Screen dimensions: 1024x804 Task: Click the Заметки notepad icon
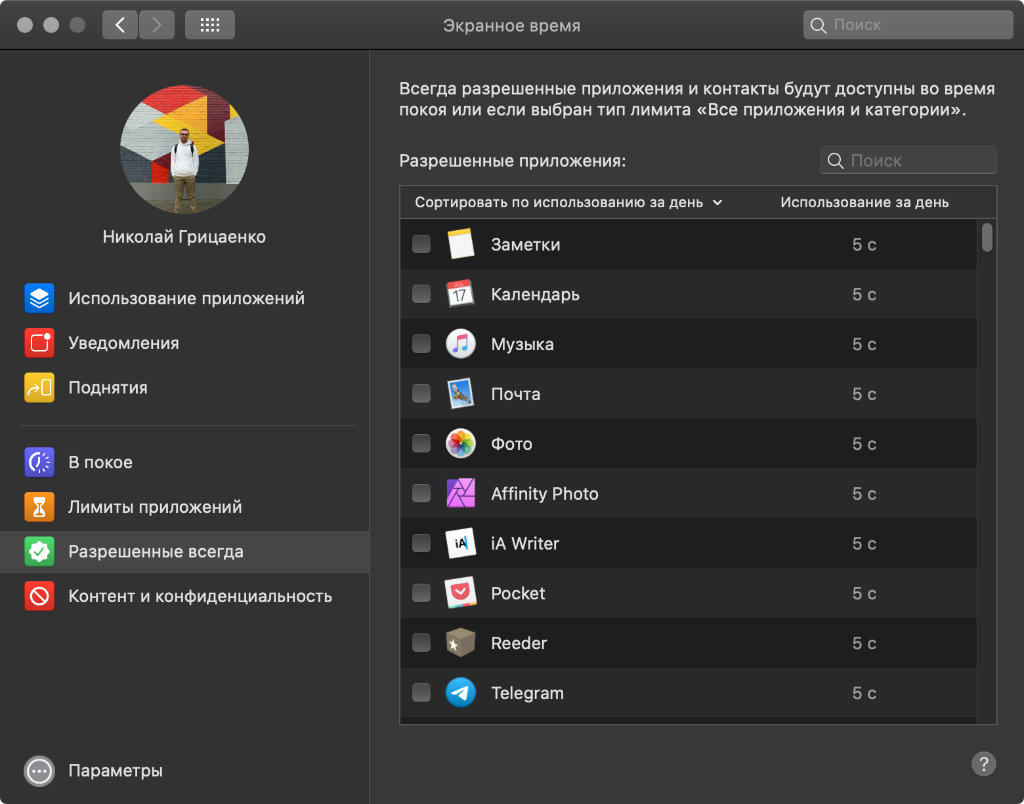(460, 244)
